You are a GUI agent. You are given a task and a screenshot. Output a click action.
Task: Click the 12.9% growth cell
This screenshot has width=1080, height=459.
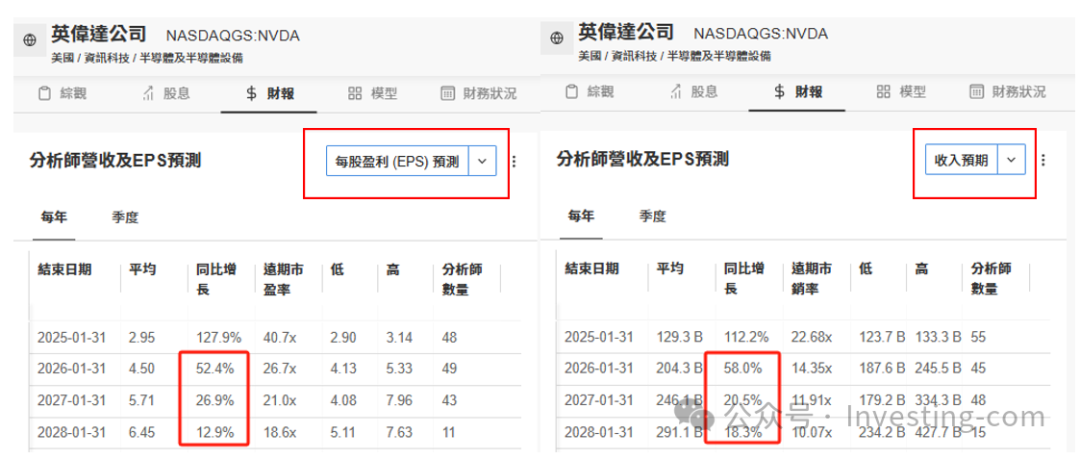point(214,434)
